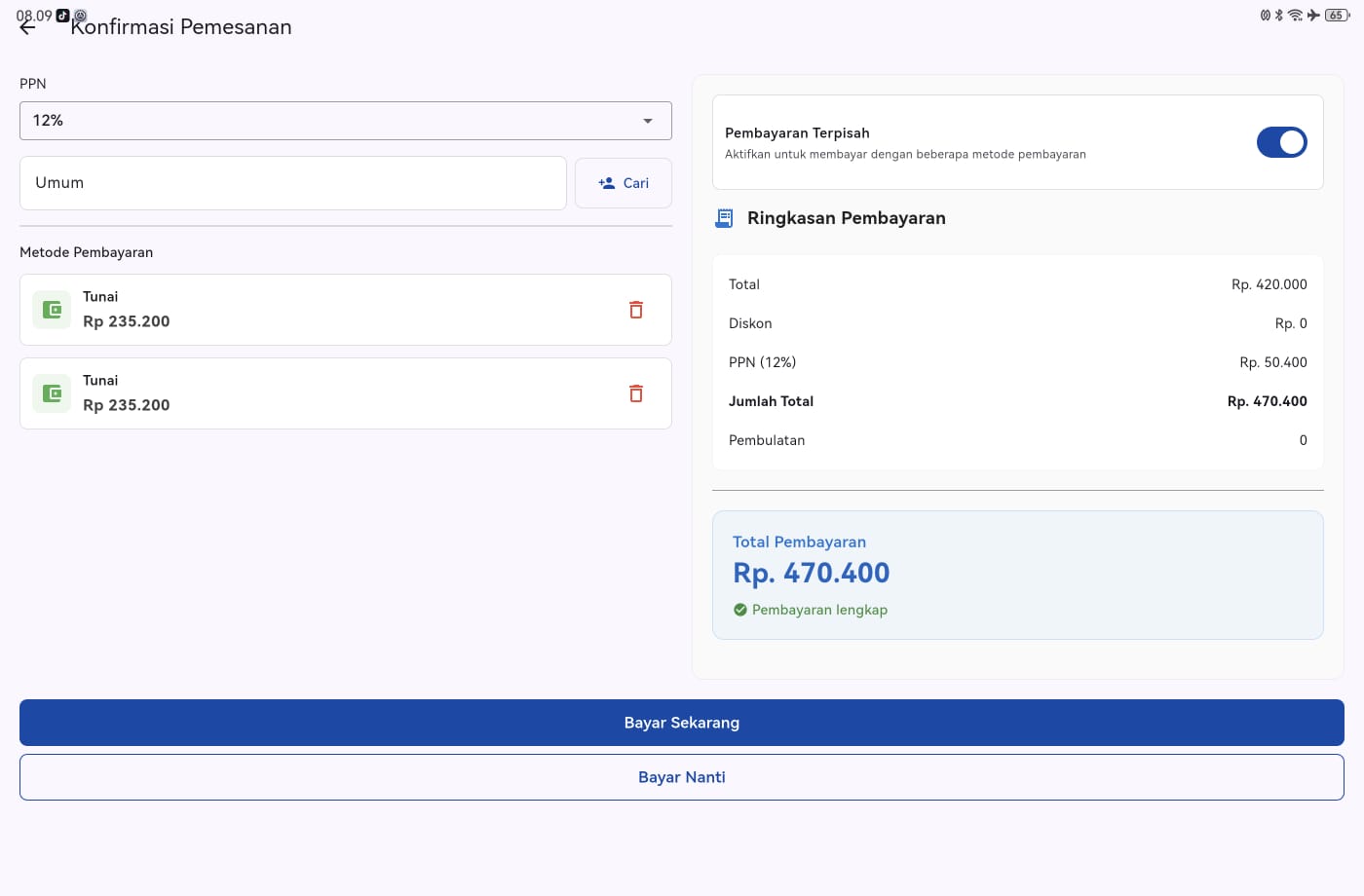1364x896 pixels.
Task: Delete the second Rp 235.200 Tunai payment
Action: 636,393
